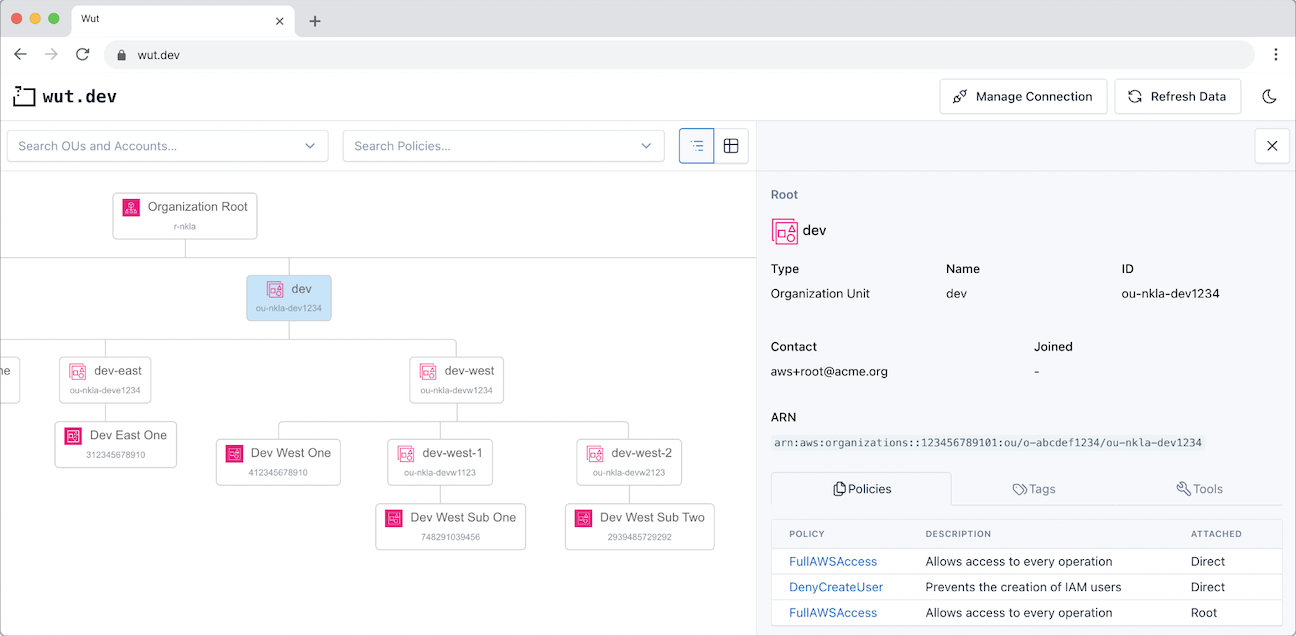Open the DenyCreateUser policy link
The height and width of the screenshot is (636, 1296).
click(x=835, y=587)
